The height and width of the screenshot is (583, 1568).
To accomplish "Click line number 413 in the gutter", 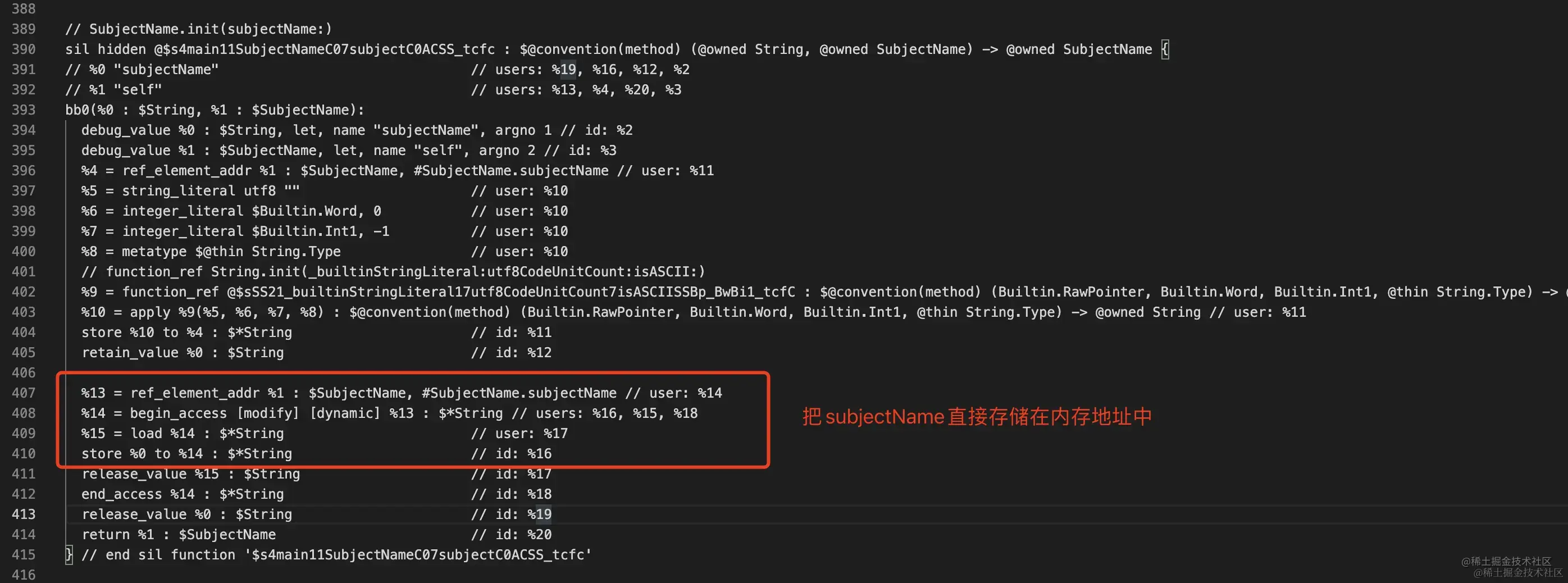I will 23,514.
